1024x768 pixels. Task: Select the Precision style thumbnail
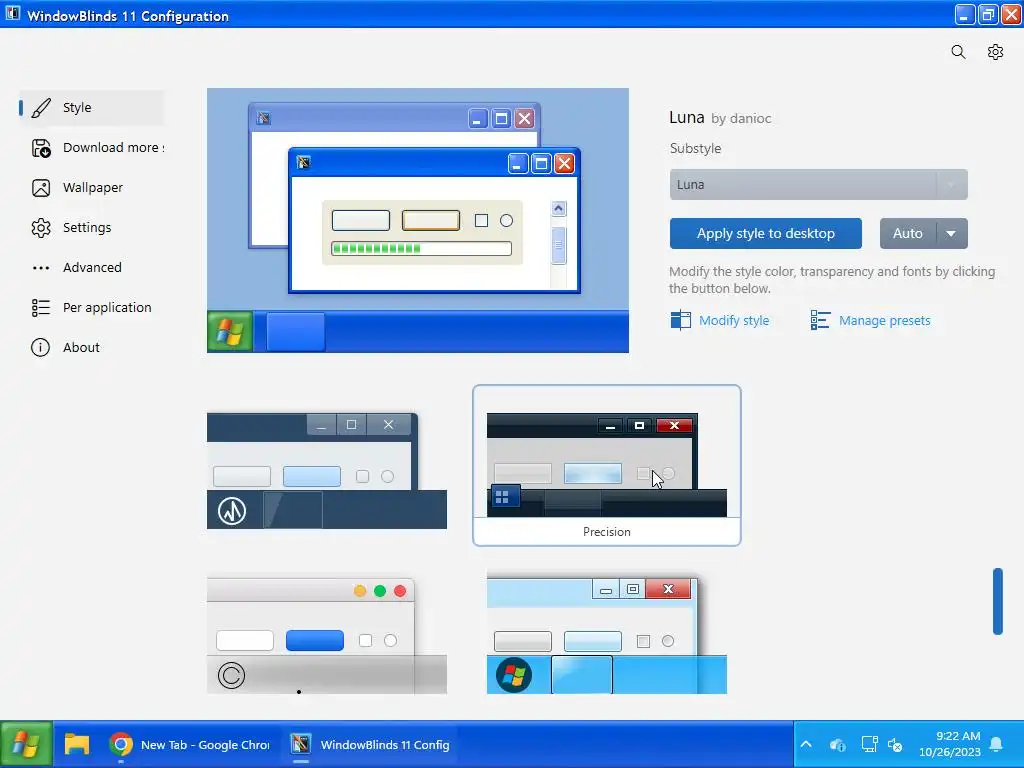tap(607, 465)
